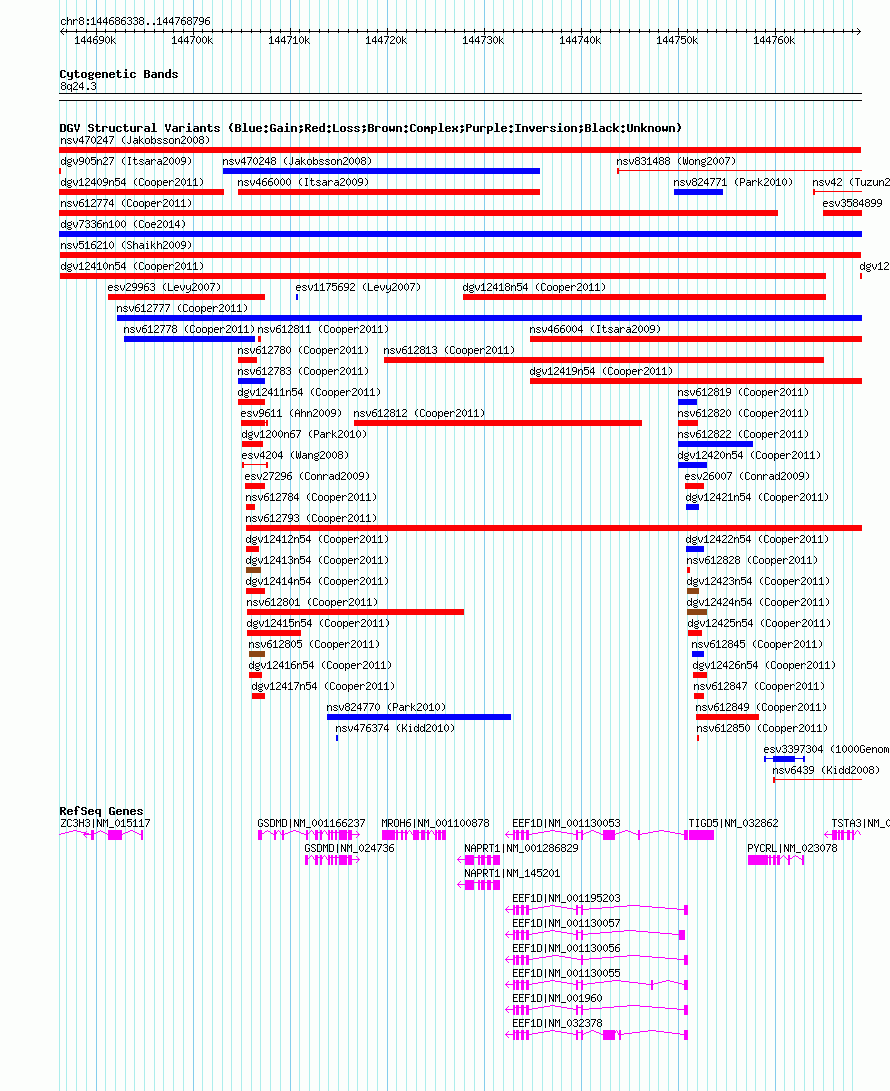
Task: Click the nsv612812 (Cooper2011) red loss bar
Action: tap(498, 423)
